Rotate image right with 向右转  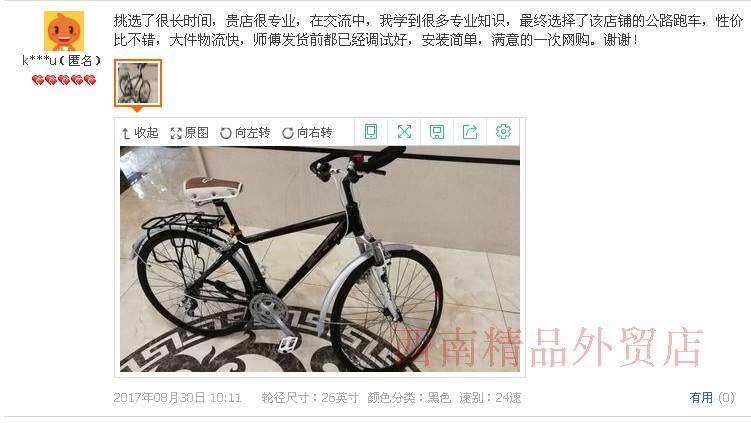point(307,133)
